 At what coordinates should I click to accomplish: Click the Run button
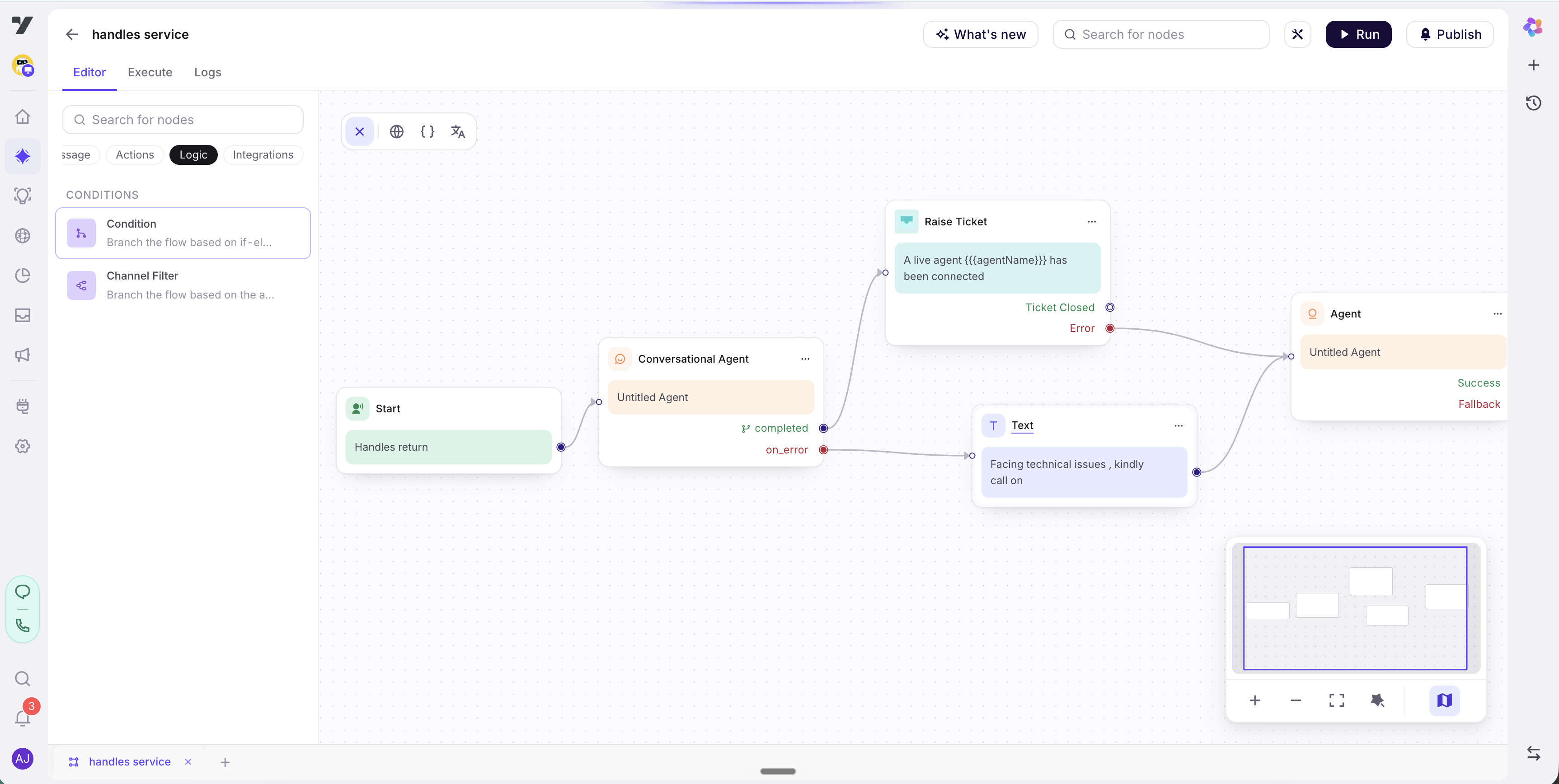tap(1358, 34)
